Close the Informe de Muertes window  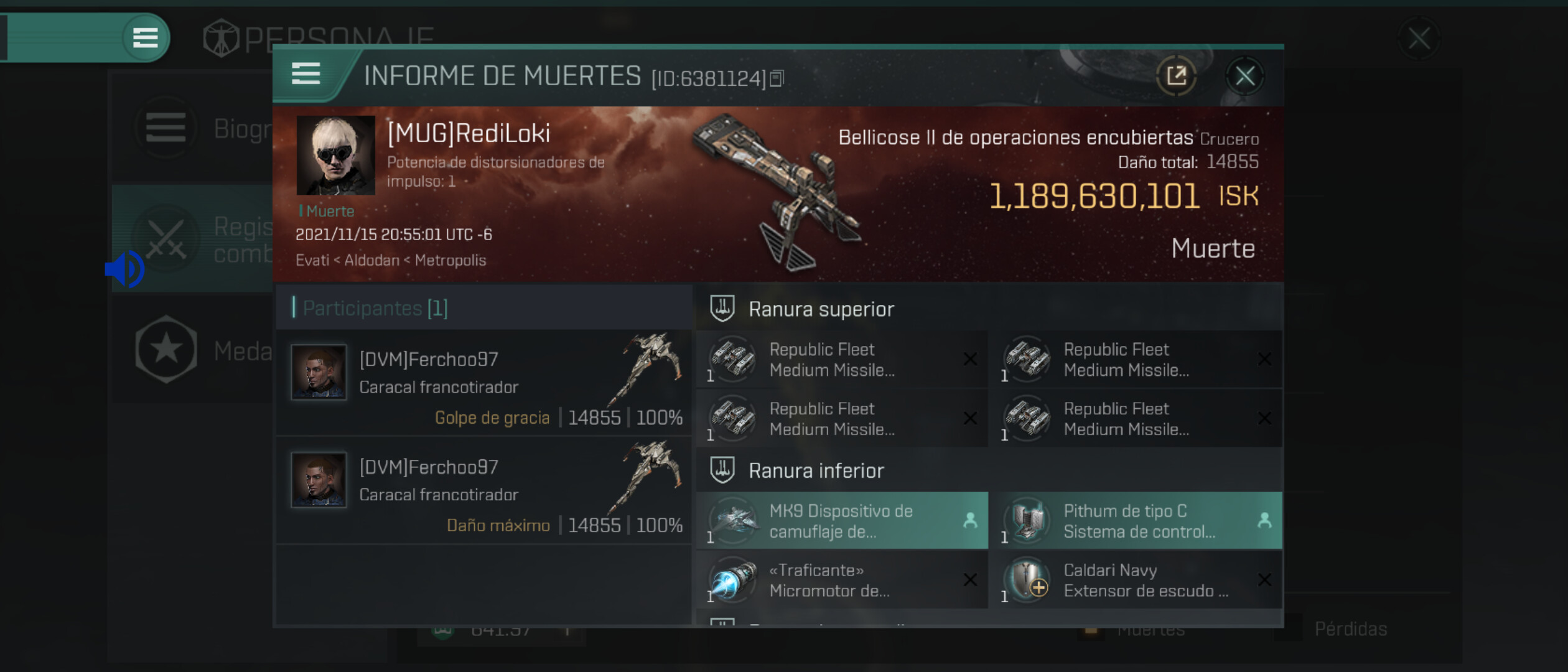(1244, 76)
